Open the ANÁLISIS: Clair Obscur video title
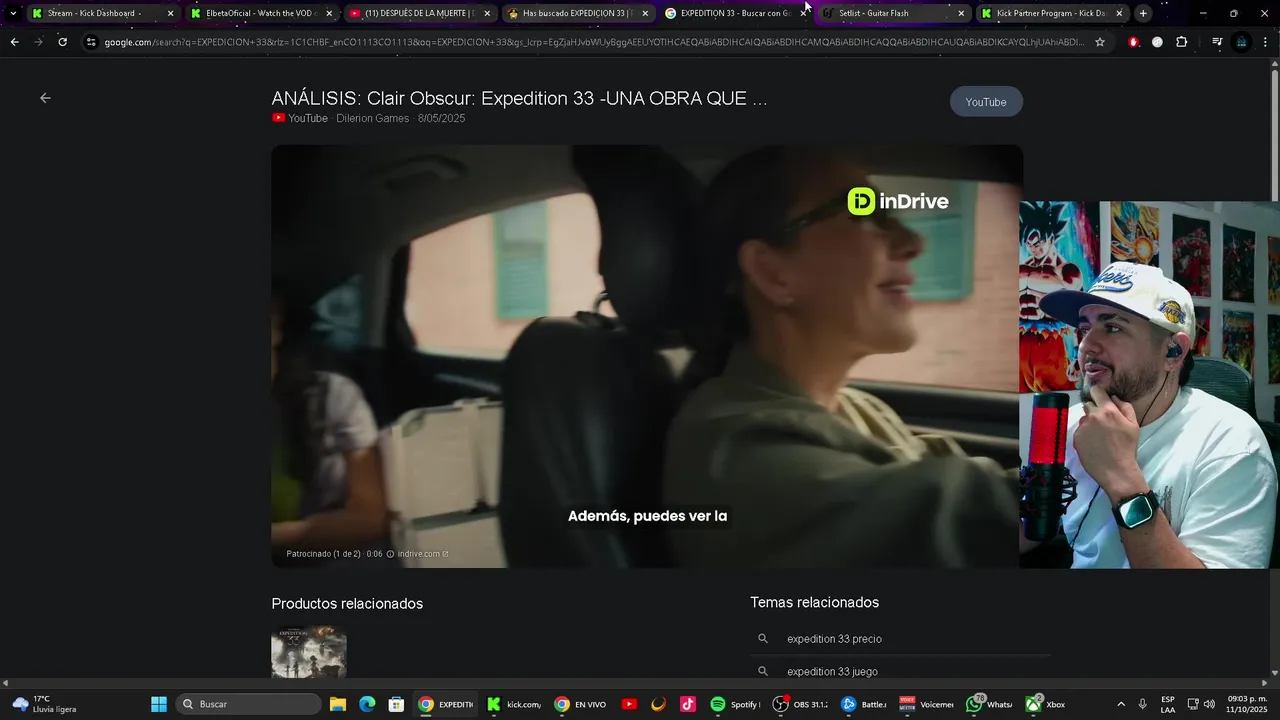1280x720 pixels. click(x=519, y=98)
